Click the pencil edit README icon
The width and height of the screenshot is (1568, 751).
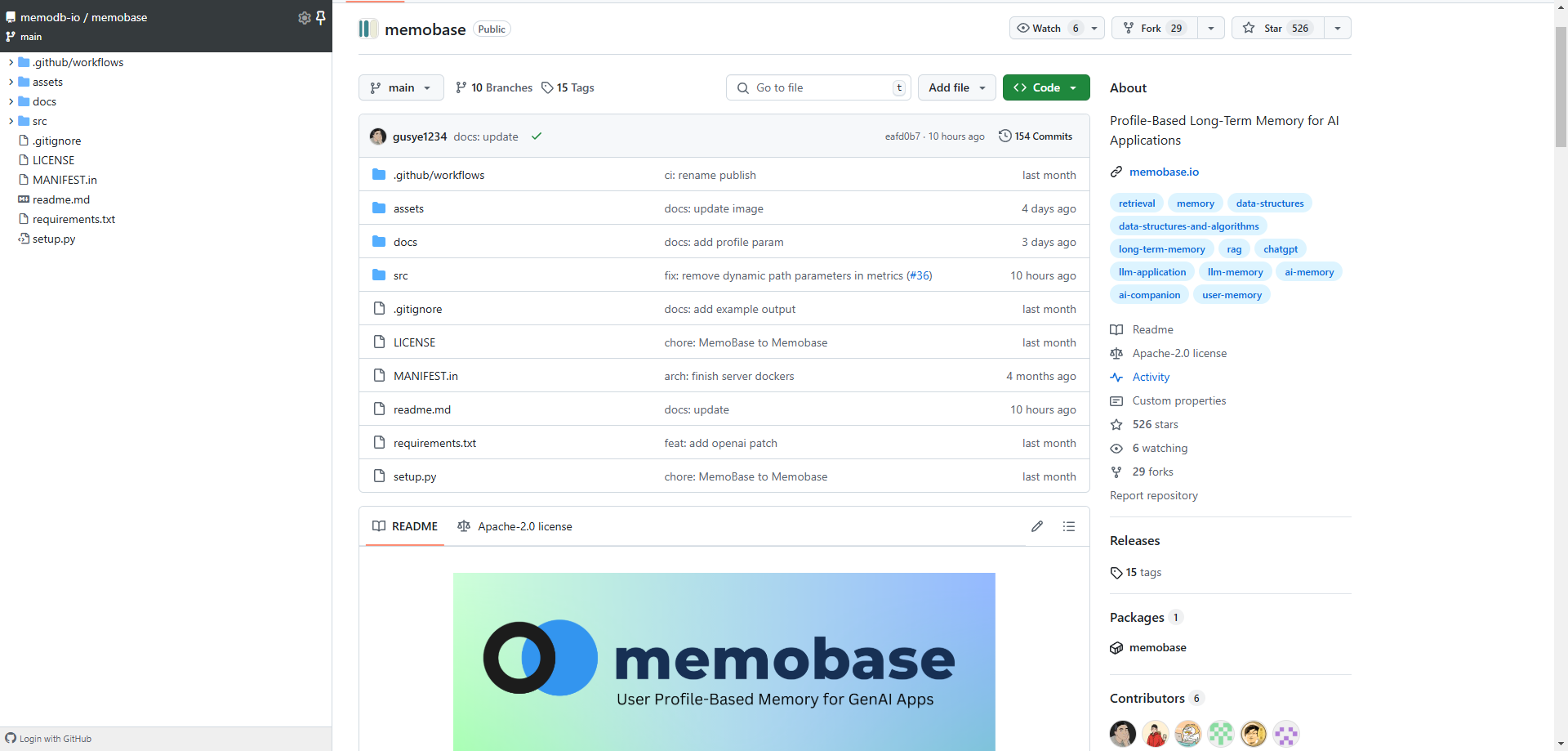tap(1037, 526)
